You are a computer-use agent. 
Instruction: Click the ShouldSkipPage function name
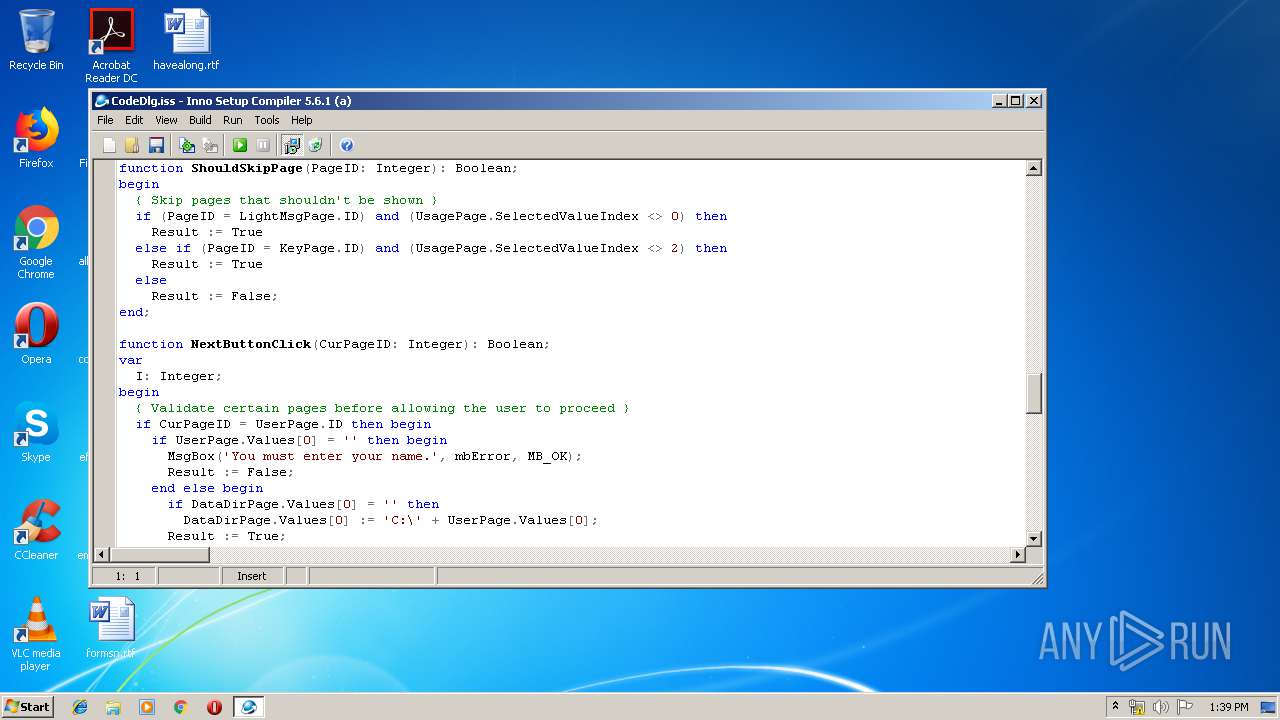247,168
